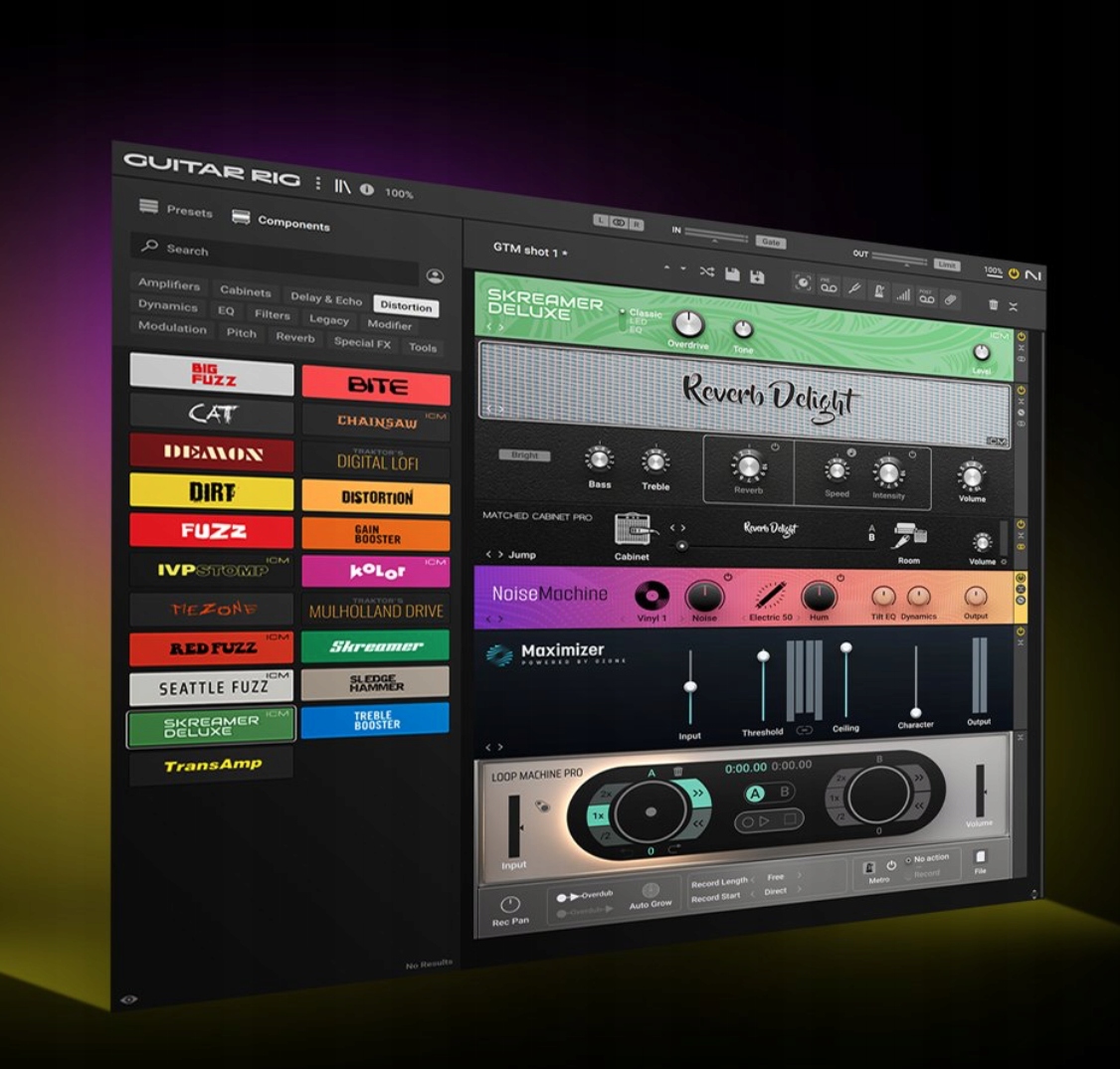Click Skreamer Deluxe next preset arrow

point(501,327)
